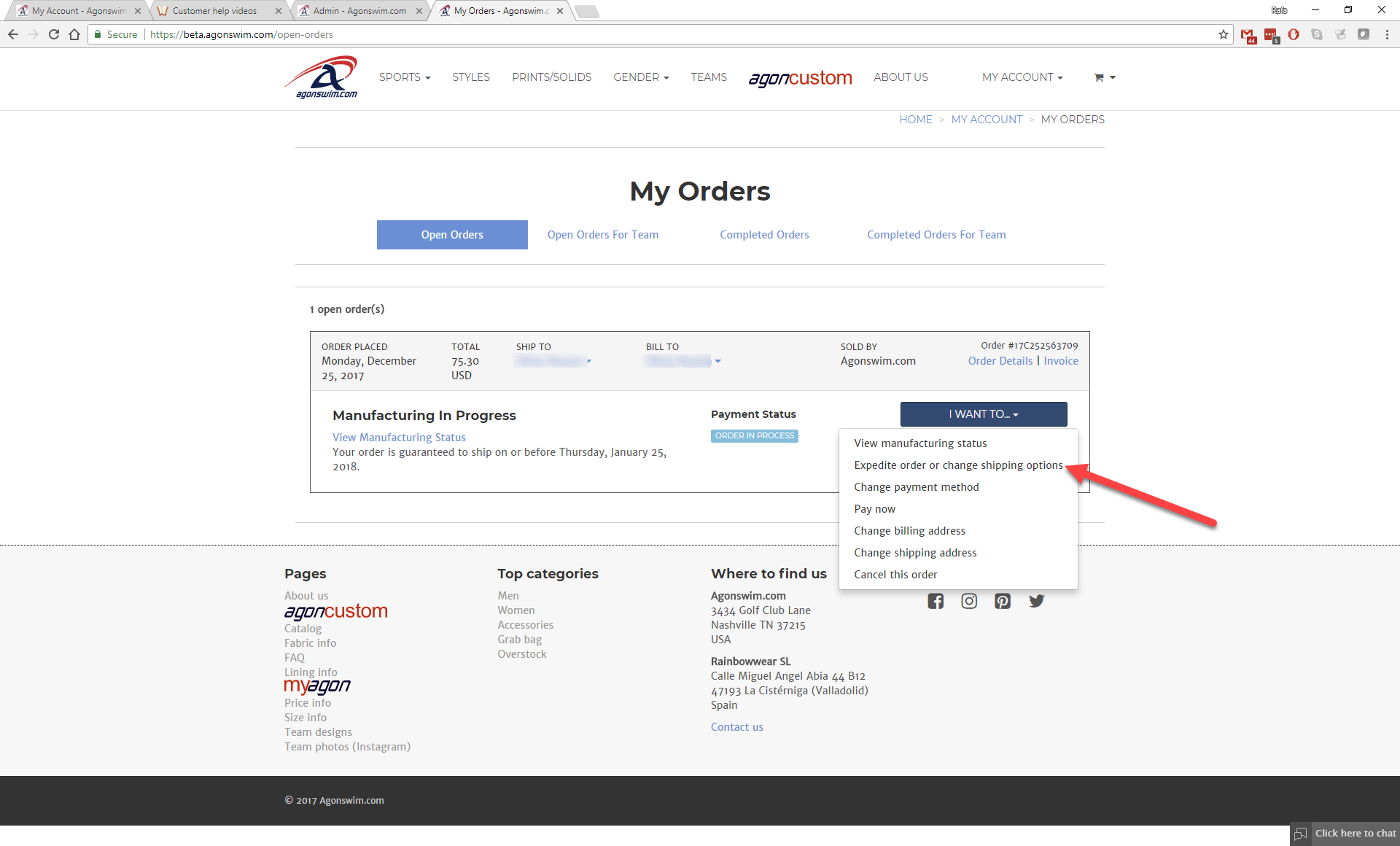Open the Facebook social icon

936,601
